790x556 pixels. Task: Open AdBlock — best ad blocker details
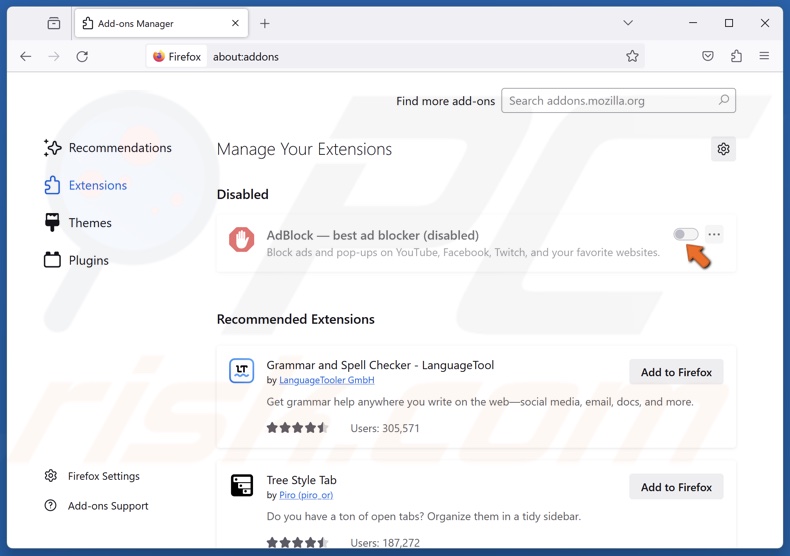tap(373, 235)
